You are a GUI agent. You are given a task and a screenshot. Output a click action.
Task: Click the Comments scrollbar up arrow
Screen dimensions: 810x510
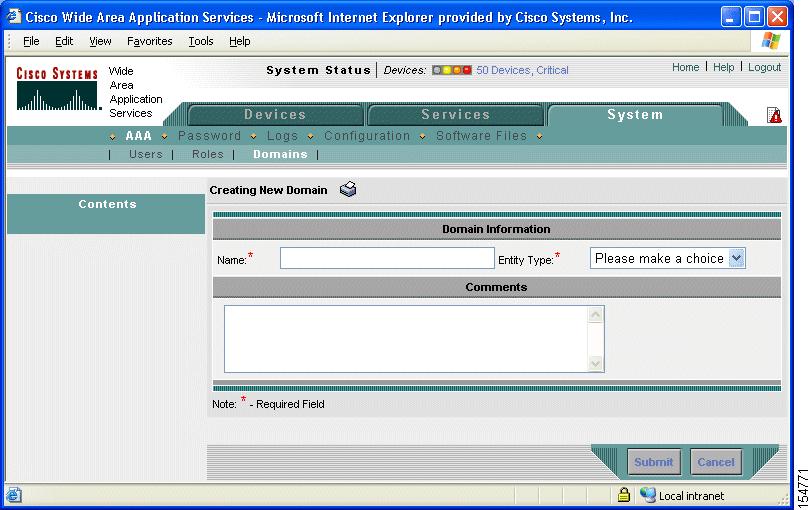pyautogui.click(x=596, y=314)
